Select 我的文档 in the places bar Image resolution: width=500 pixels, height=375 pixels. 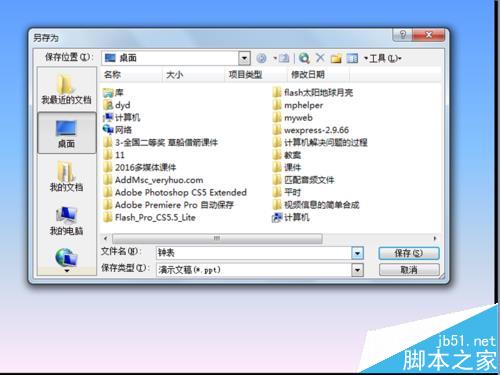tap(66, 177)
